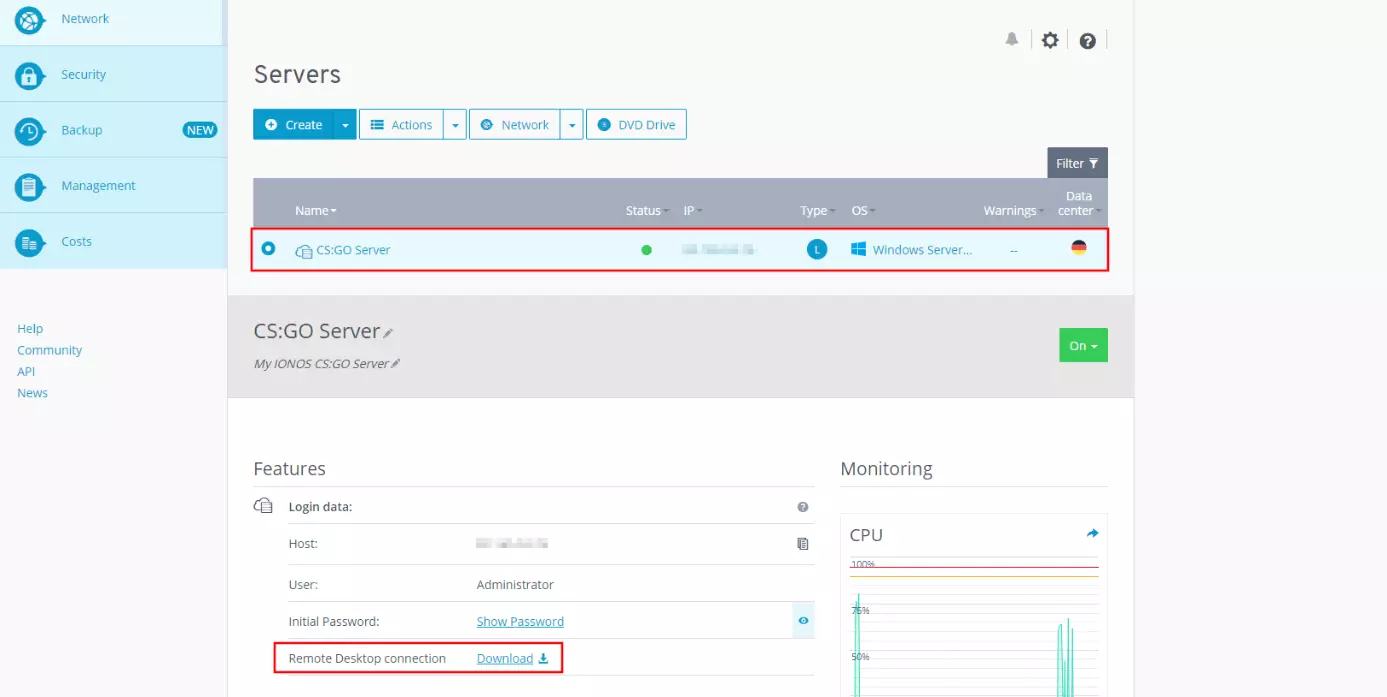Sort servers by Status column
The height and width of the screenshot is (697, 1387).
(x=647, y=210)
